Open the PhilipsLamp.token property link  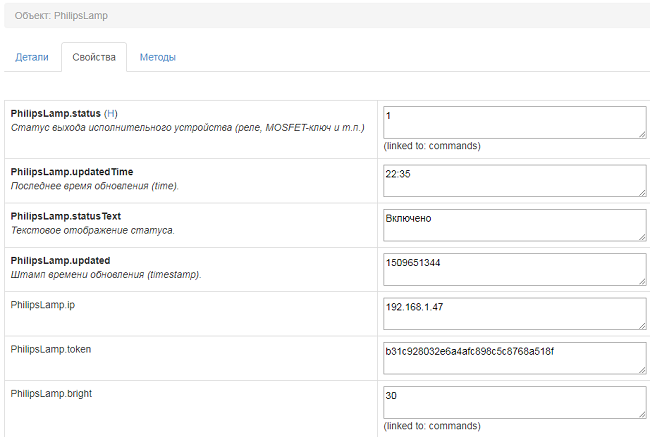pos(51,348)
